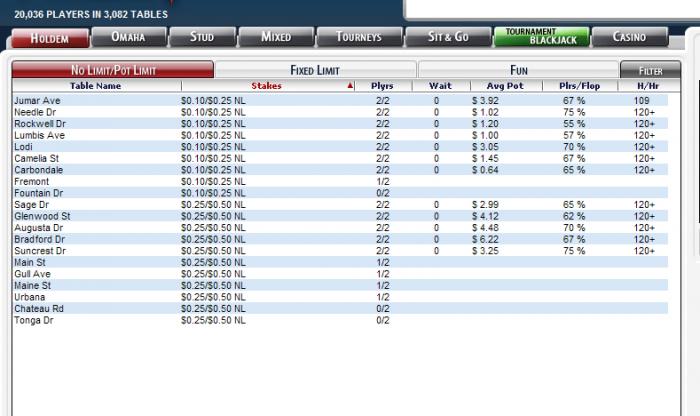This screenshot has width=700, height=416.
Task: Click the $ 4.48 average pot cell
Action: [485, 228]
